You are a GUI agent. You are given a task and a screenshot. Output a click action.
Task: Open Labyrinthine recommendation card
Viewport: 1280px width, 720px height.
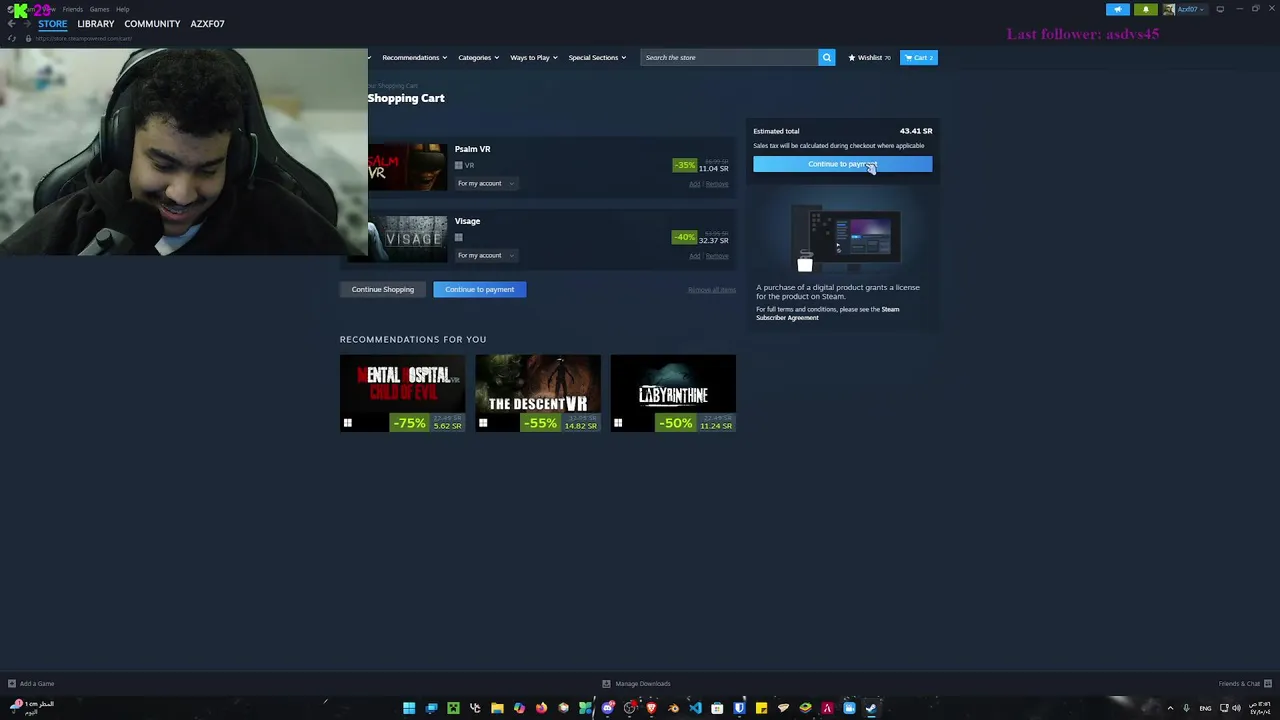coord(673,393)
